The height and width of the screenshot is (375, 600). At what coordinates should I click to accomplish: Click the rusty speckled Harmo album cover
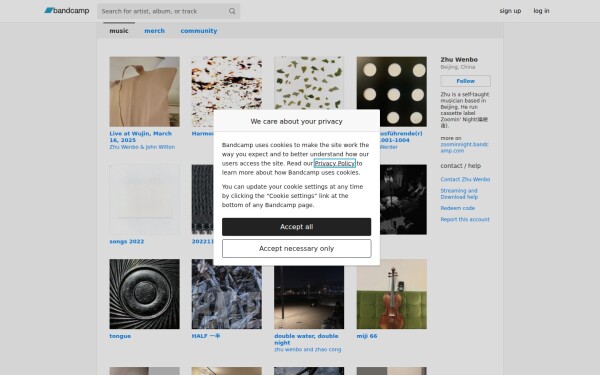pos(227,83)
